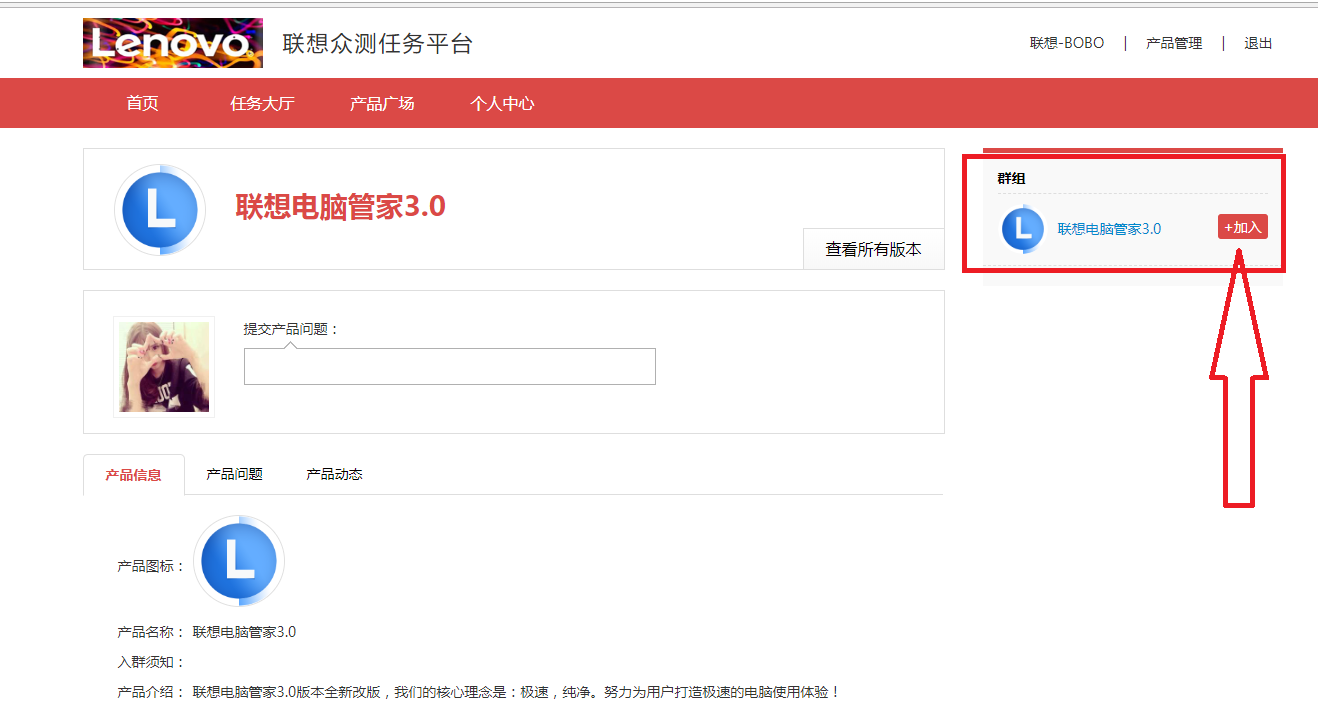Click the Lenovo logo in header
This screenshot has width=1318, height=720.
point(173,43)
